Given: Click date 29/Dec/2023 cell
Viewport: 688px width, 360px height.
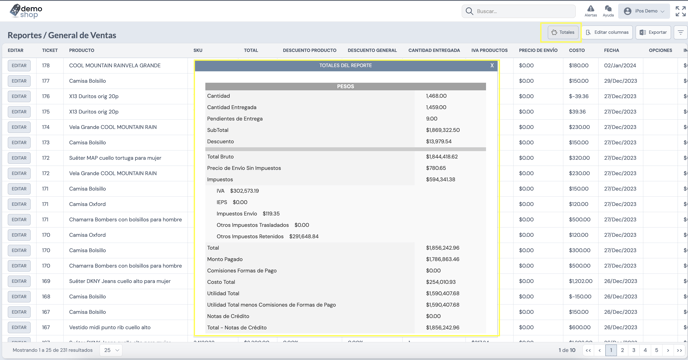Looking at the screenshot, I should tap(620, 81).
